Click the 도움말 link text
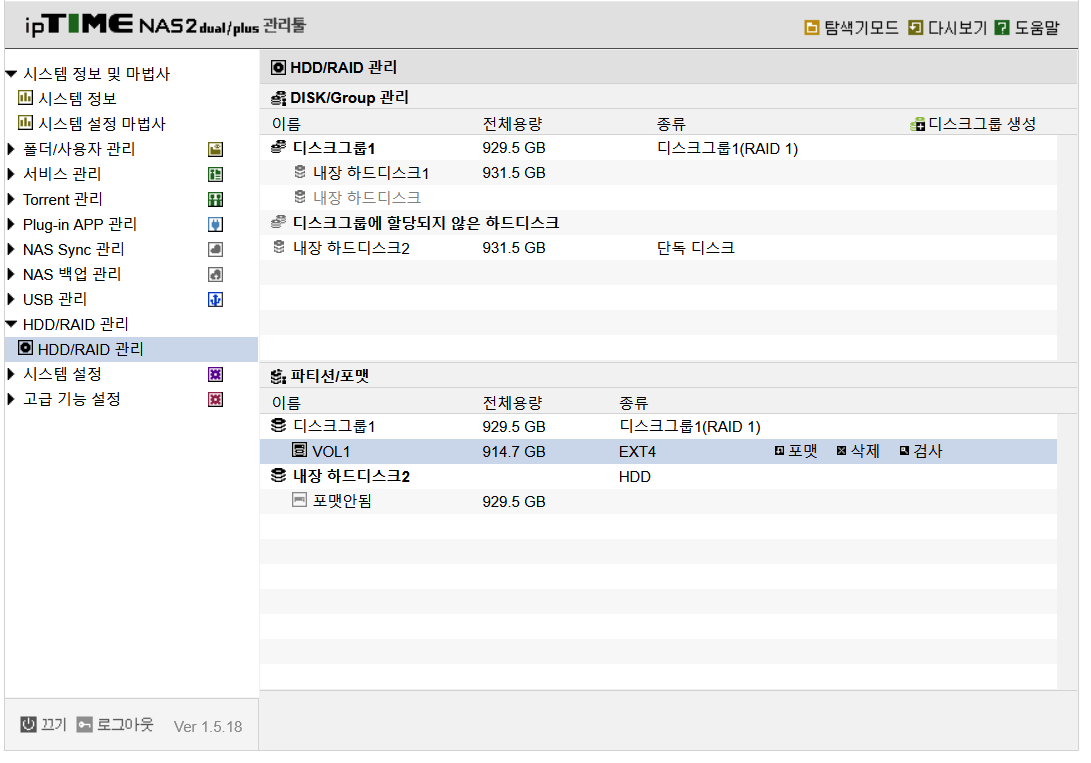 coord(1037,28)
